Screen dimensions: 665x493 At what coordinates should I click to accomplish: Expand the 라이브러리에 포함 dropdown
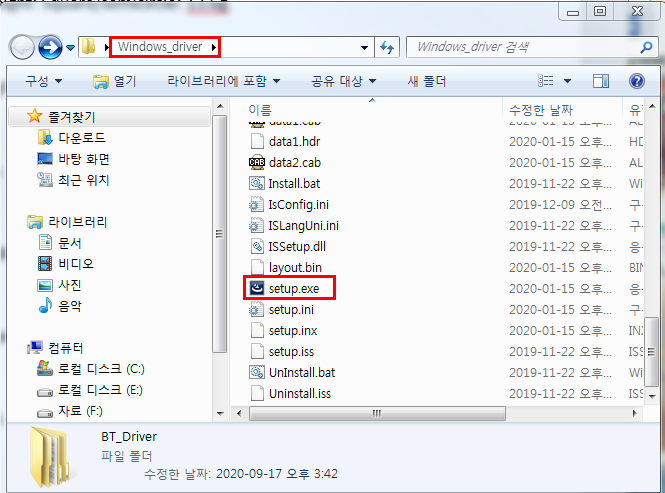click(224, 81)
